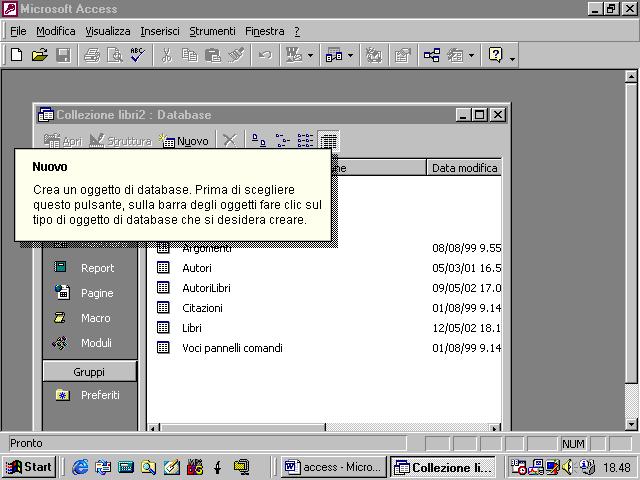Open the Analyze dropdown arrow
Image resolution: width=640 pixels, height=480 pixels.
(x=350, y=55)
